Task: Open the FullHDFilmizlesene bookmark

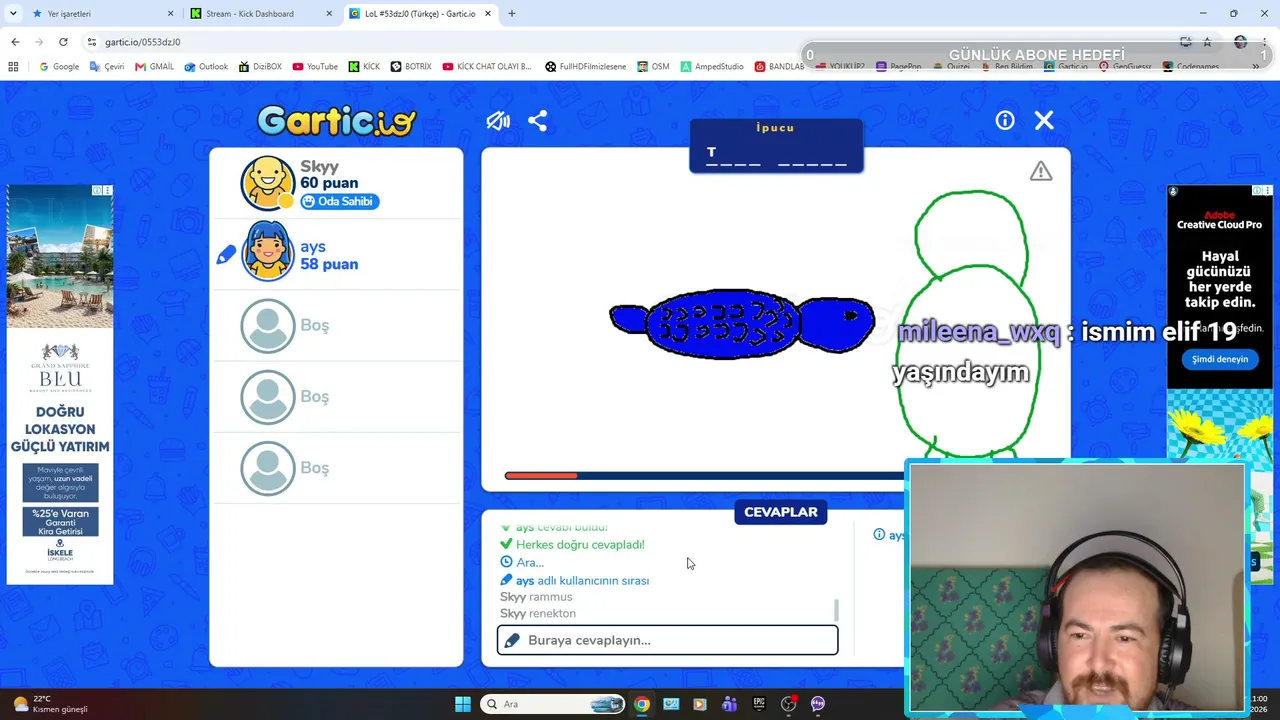Action: [x=585, y=67]
